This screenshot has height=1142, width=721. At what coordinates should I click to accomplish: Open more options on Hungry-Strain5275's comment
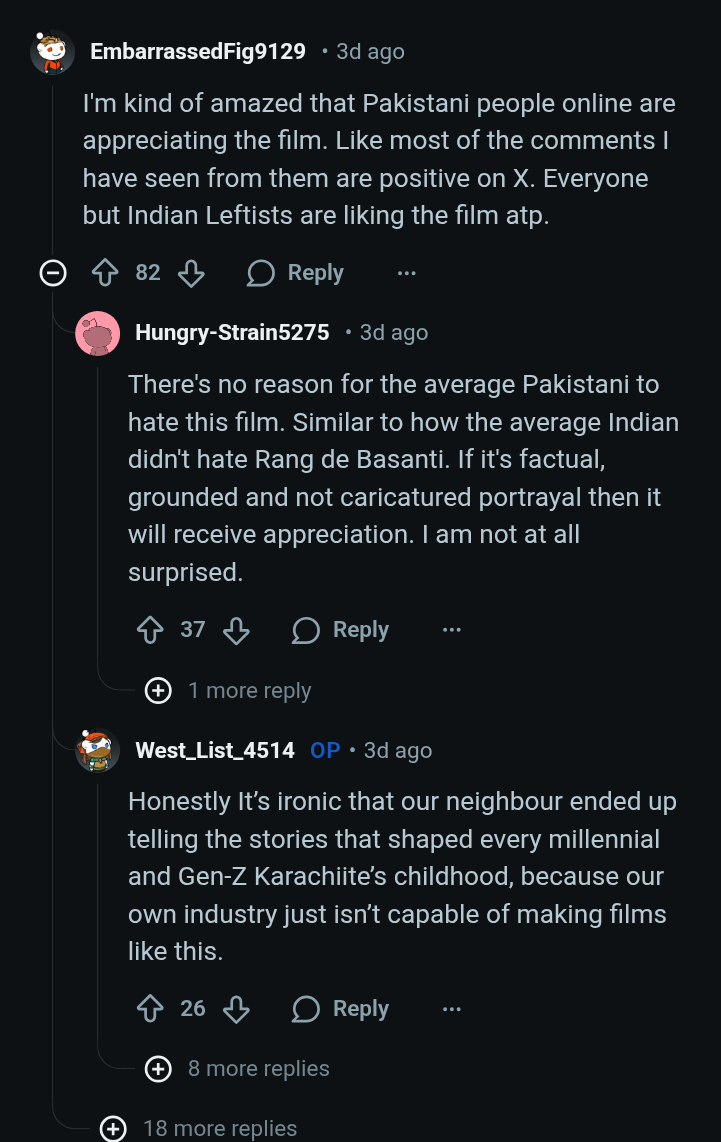(x=452, y=630)
